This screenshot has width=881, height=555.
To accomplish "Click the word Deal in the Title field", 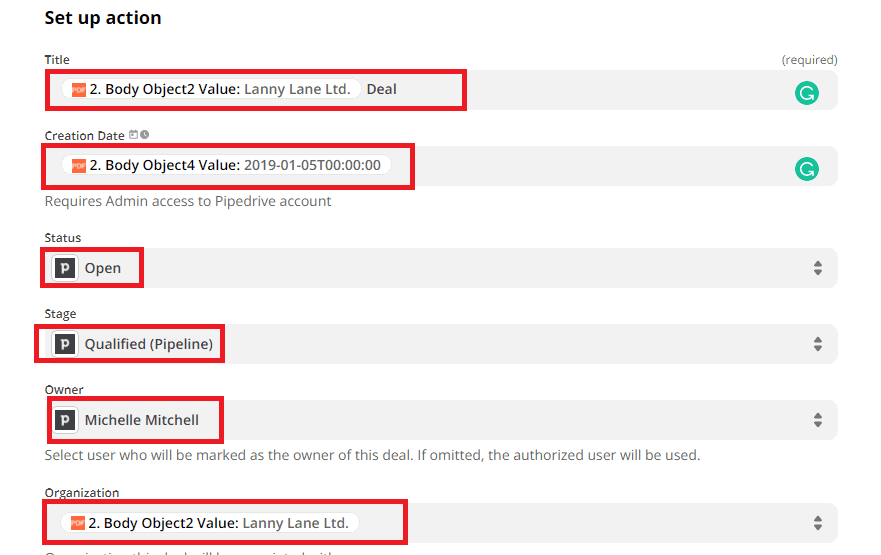I will [x=381, y=89].
